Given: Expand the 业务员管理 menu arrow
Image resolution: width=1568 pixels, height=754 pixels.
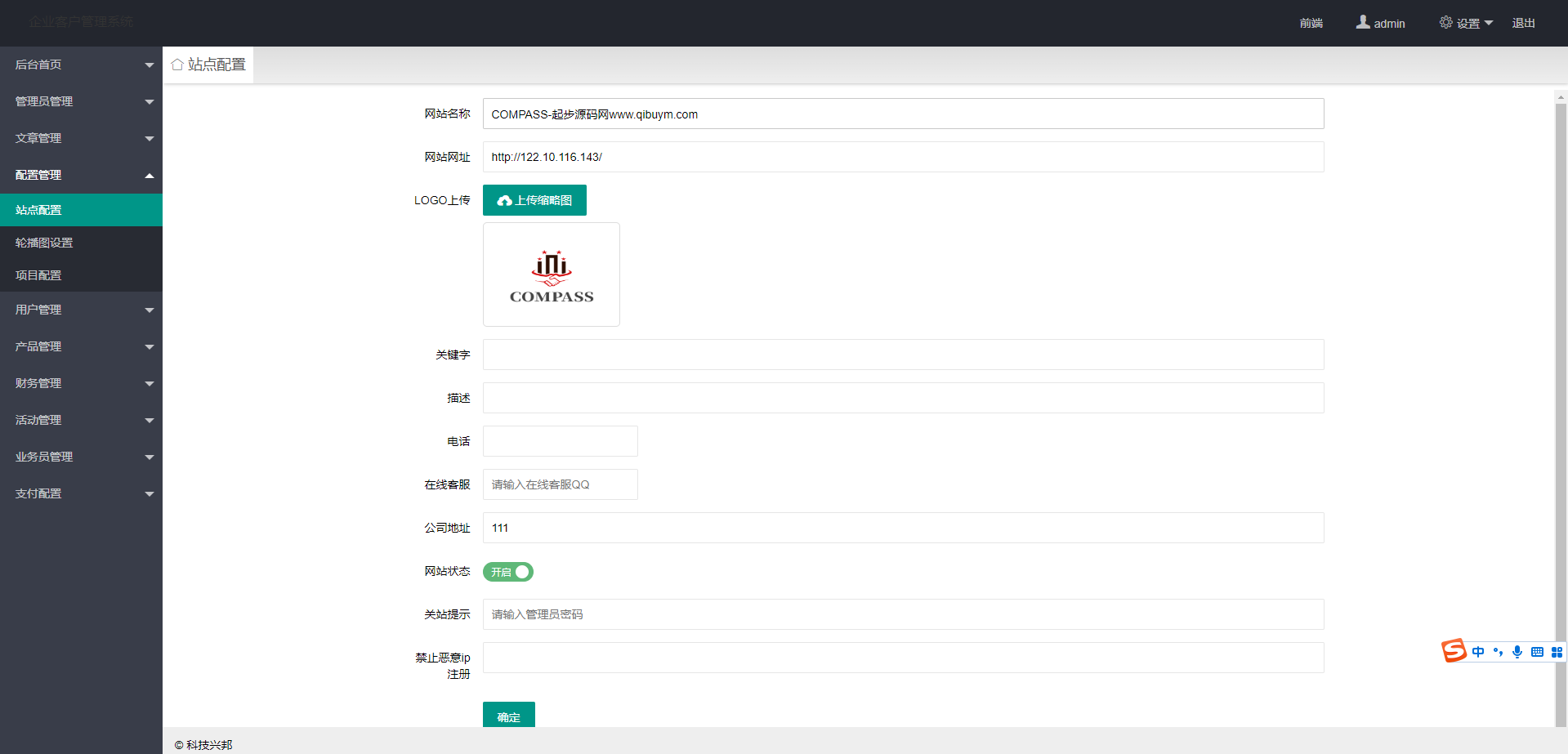Looking at the screenshot, I should coord(150,457).
